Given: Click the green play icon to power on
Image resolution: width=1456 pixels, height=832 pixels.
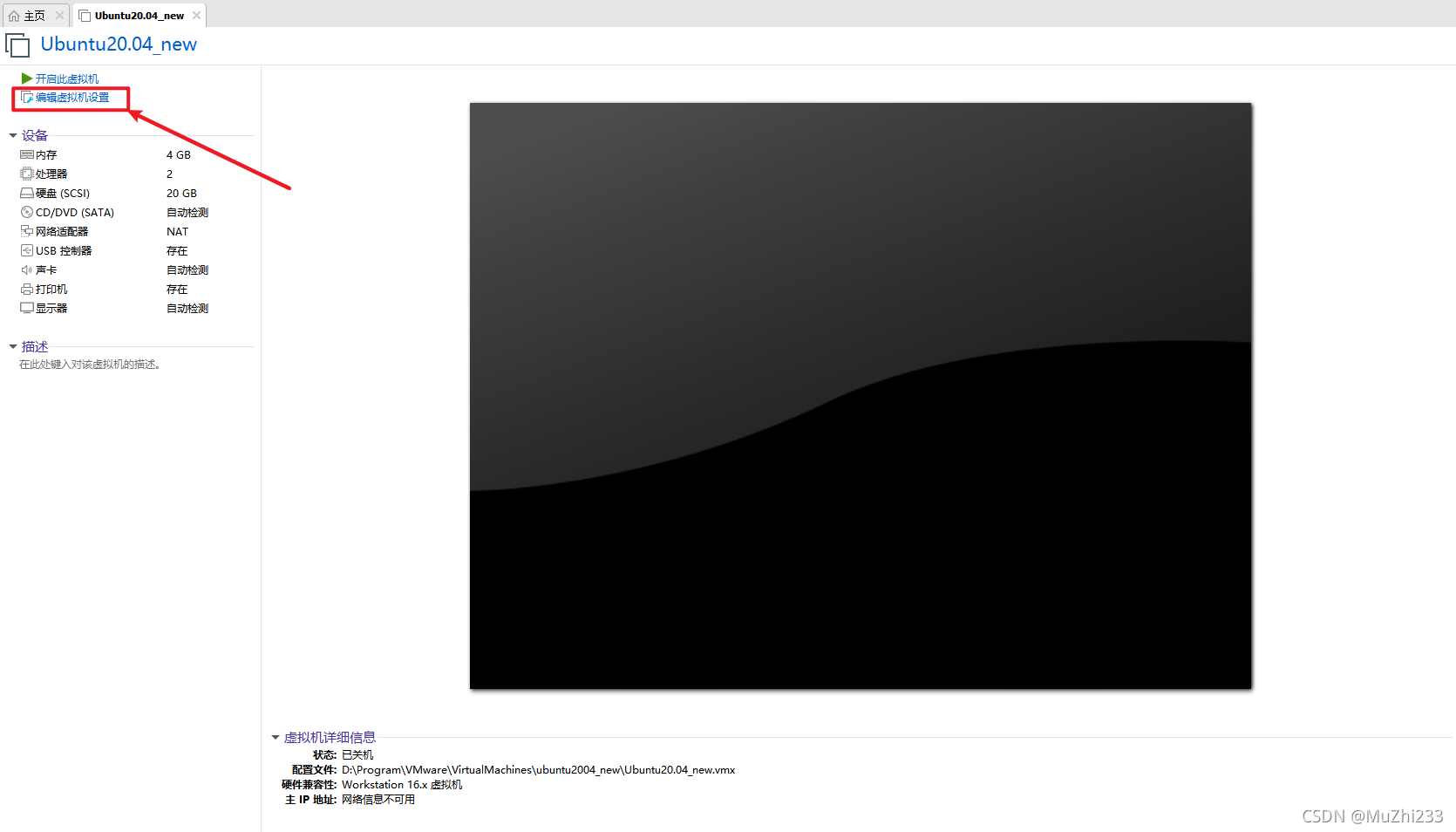Looking at the screenshot, I should tap(27, 78).
